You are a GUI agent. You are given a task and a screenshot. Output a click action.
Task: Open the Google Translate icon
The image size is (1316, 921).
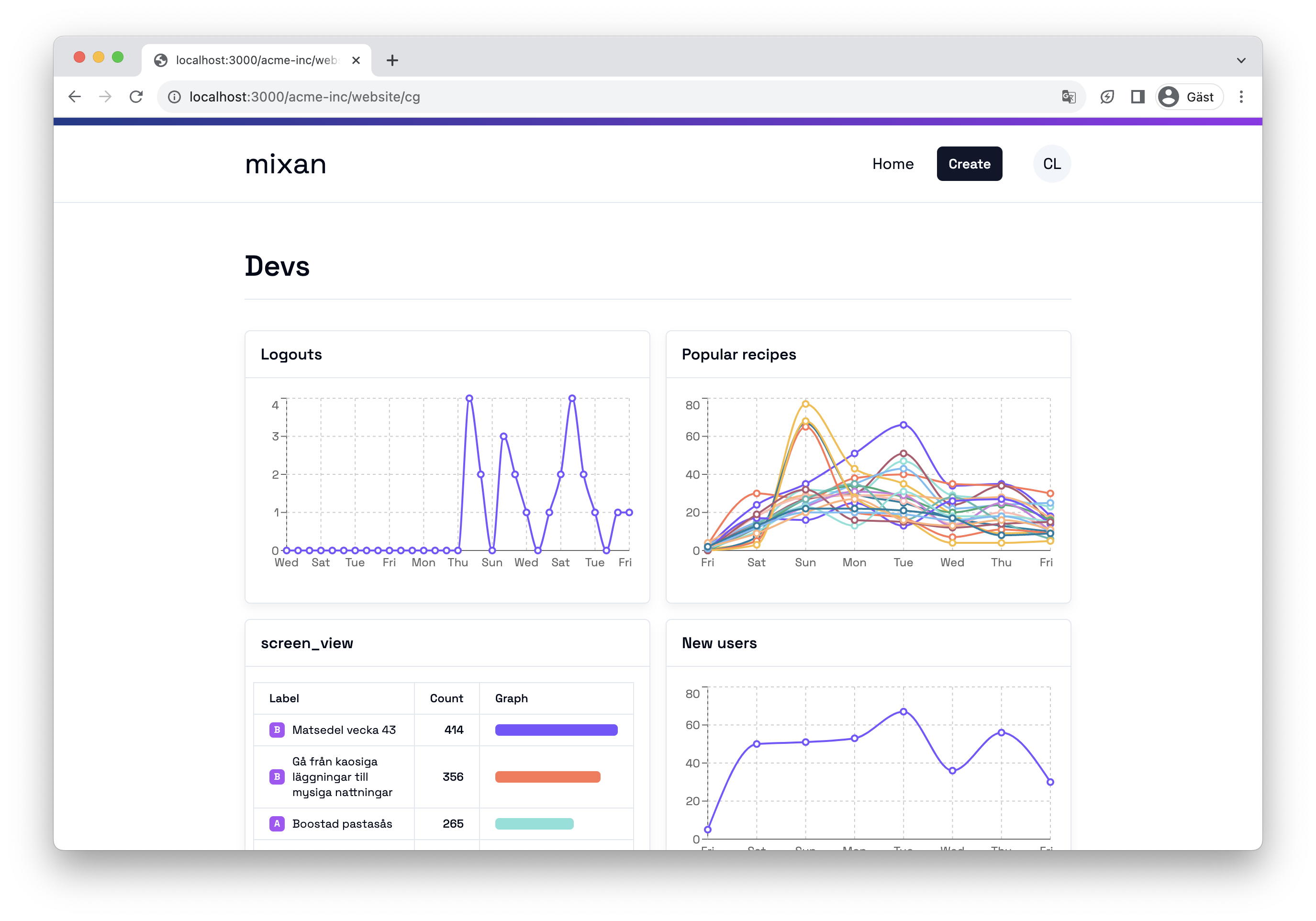click(x=1069, y=97)
